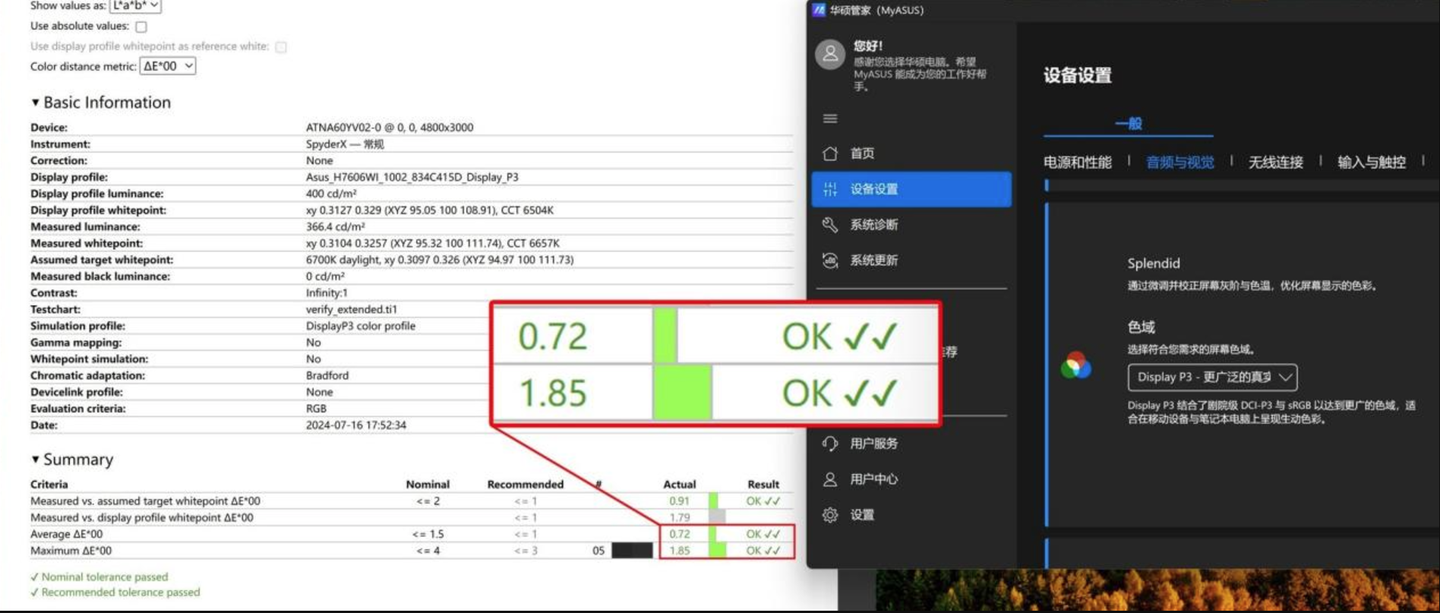The image size is (1440, 613).
Task: Click the 用户中心 person icon
Action: point(830,479)
